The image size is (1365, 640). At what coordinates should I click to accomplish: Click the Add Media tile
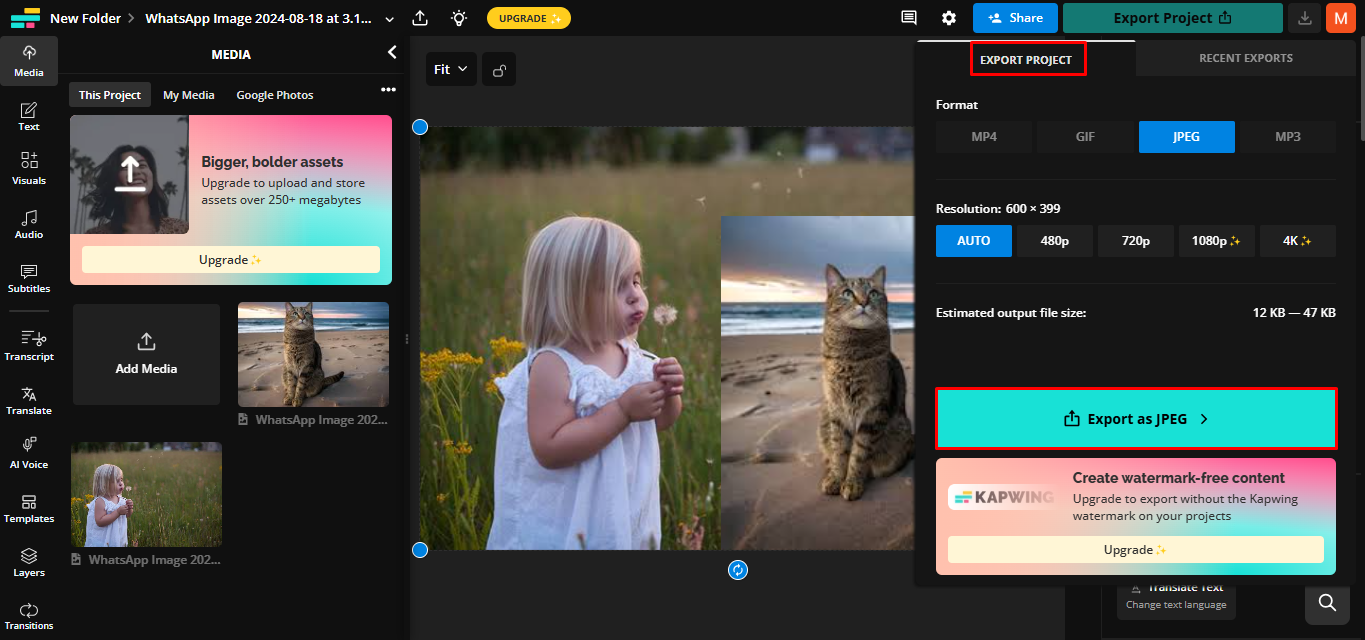point(146,354)
